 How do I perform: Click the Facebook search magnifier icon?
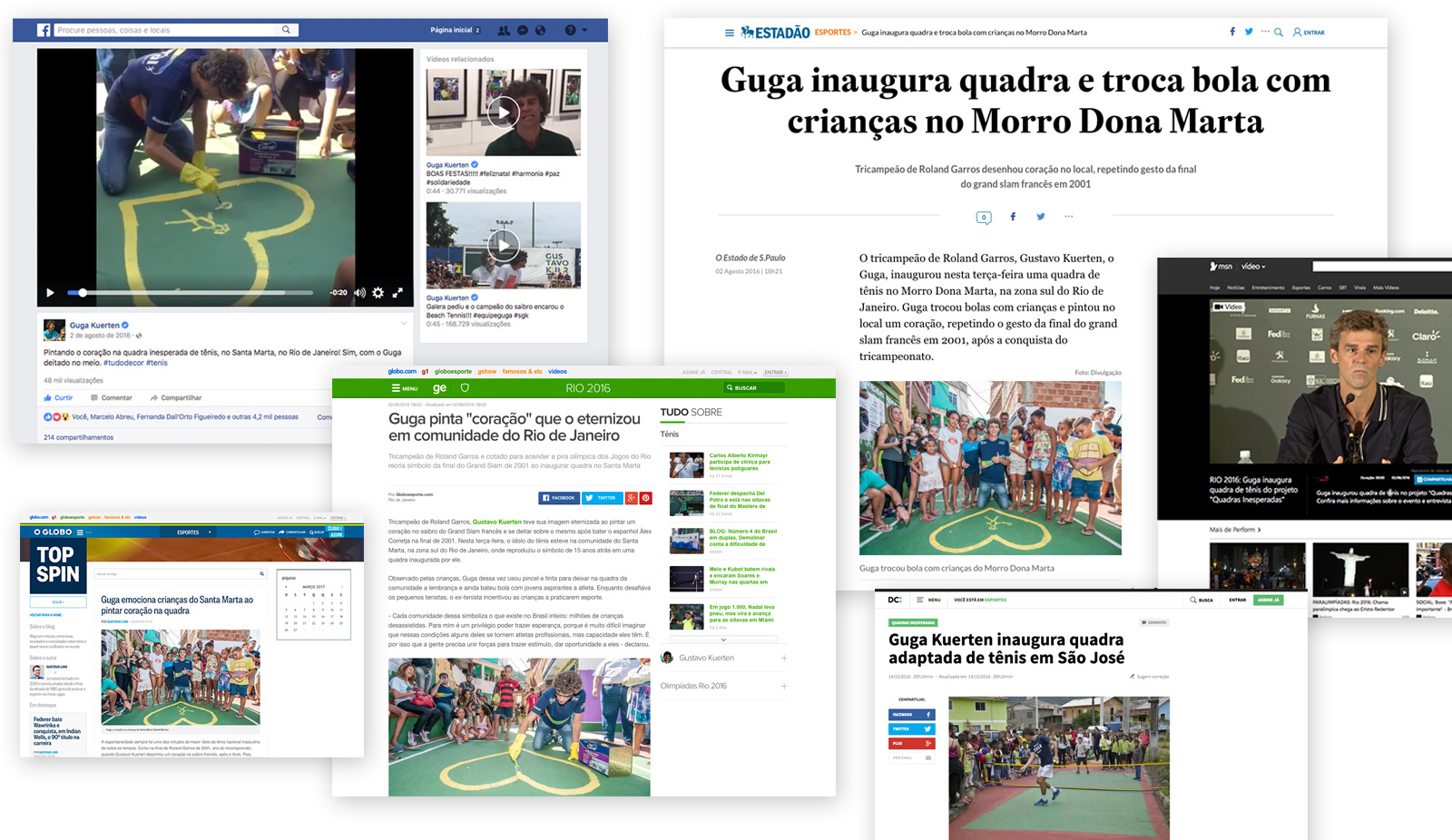pos(287,30)
